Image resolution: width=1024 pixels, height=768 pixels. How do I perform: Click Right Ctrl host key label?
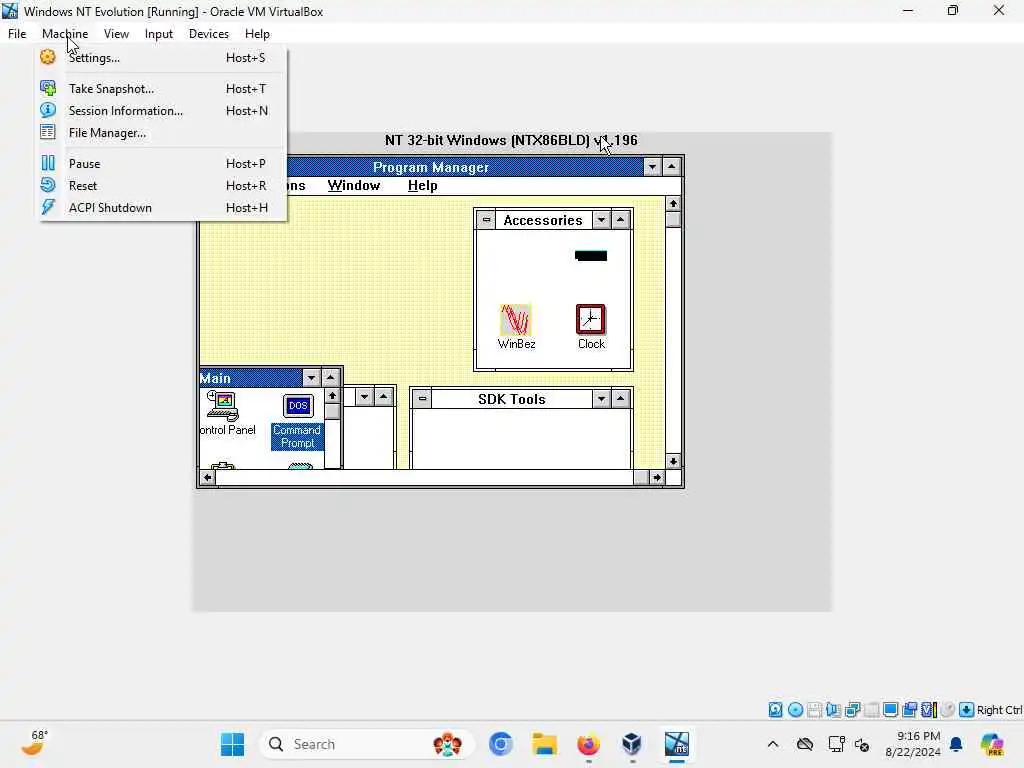tap(999, 710)
